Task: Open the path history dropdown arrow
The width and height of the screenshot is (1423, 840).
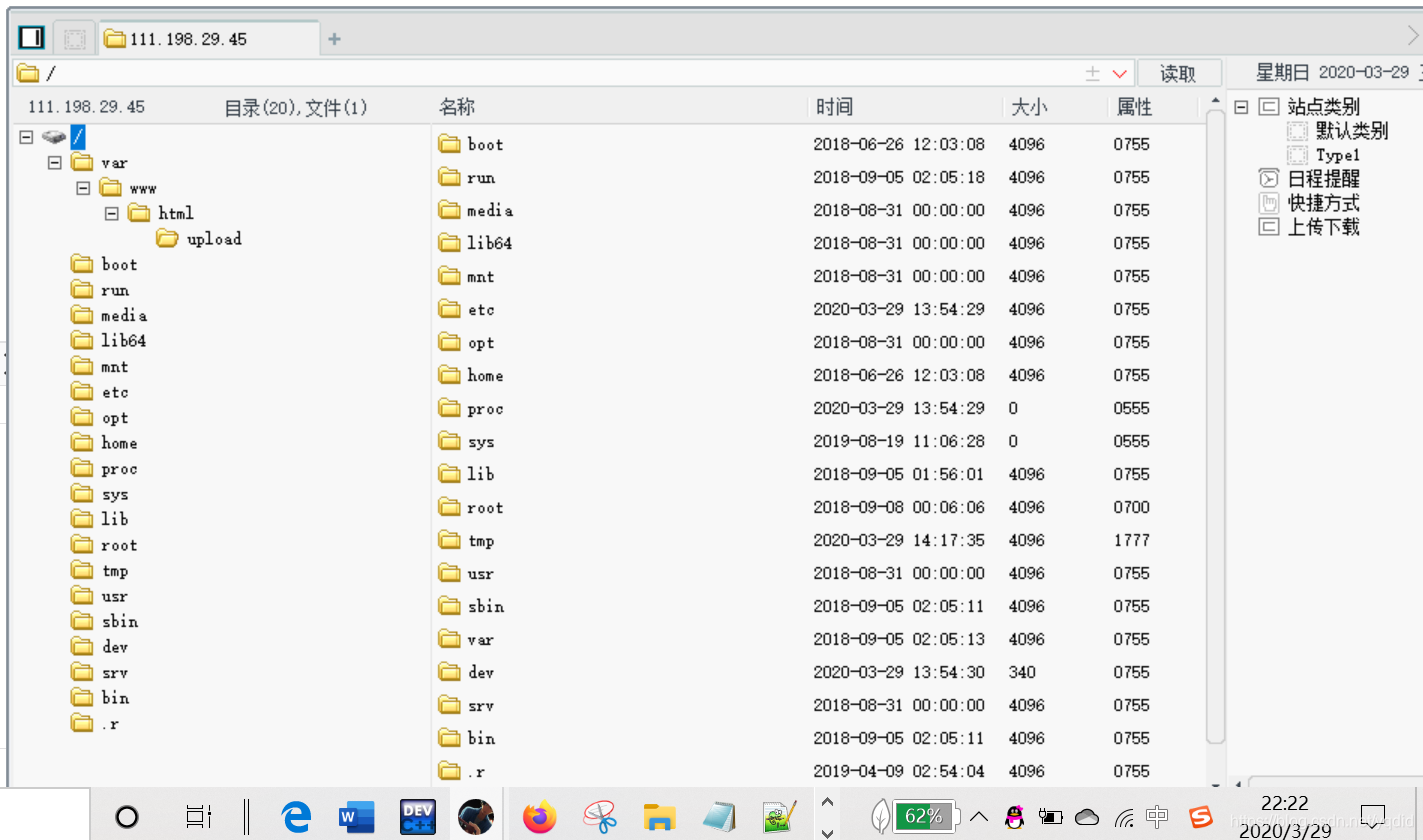Action: pyautogui.click(x=1120, y=74)
